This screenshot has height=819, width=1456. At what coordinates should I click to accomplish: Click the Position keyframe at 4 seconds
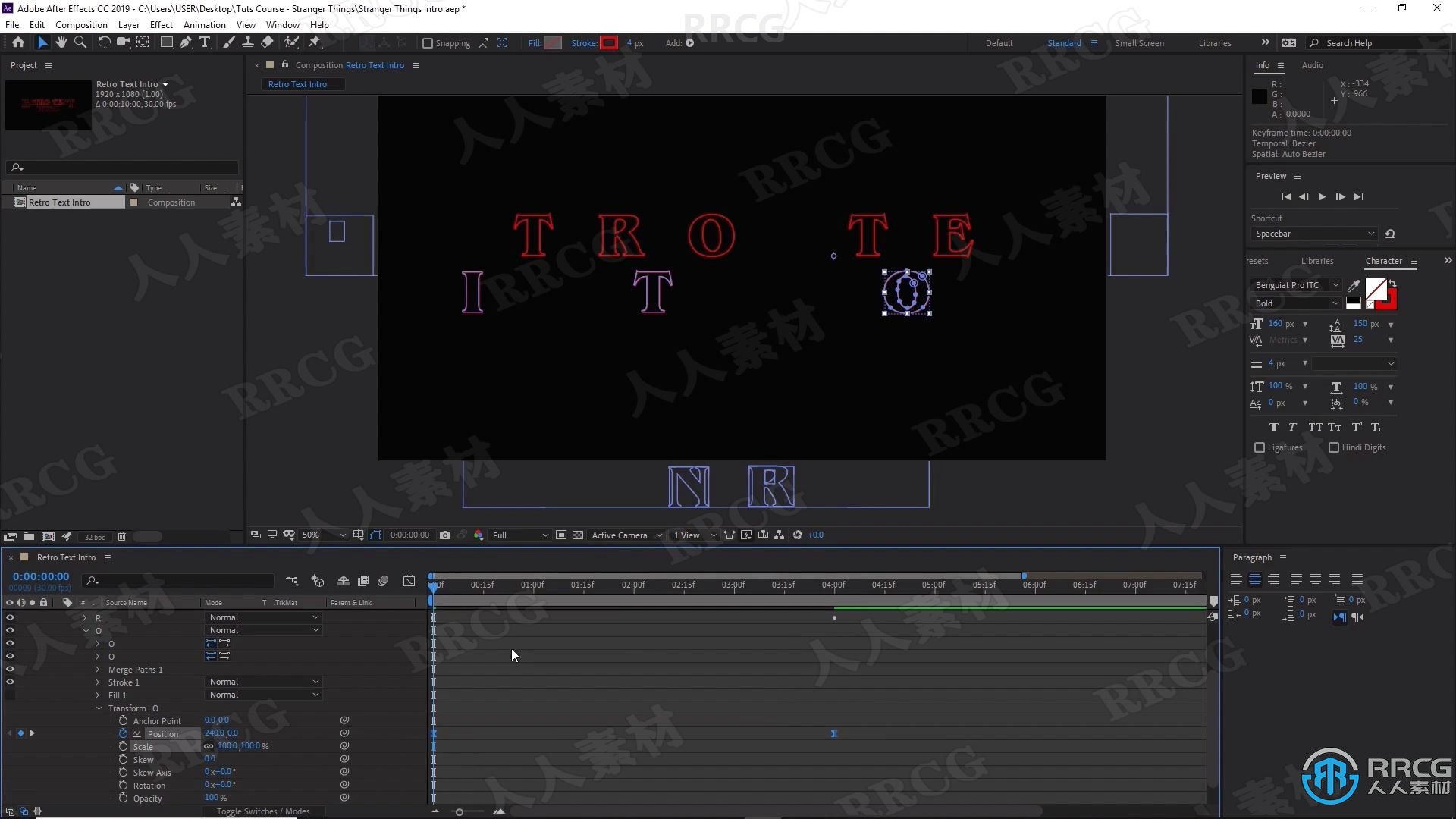(x=833, y=733)
